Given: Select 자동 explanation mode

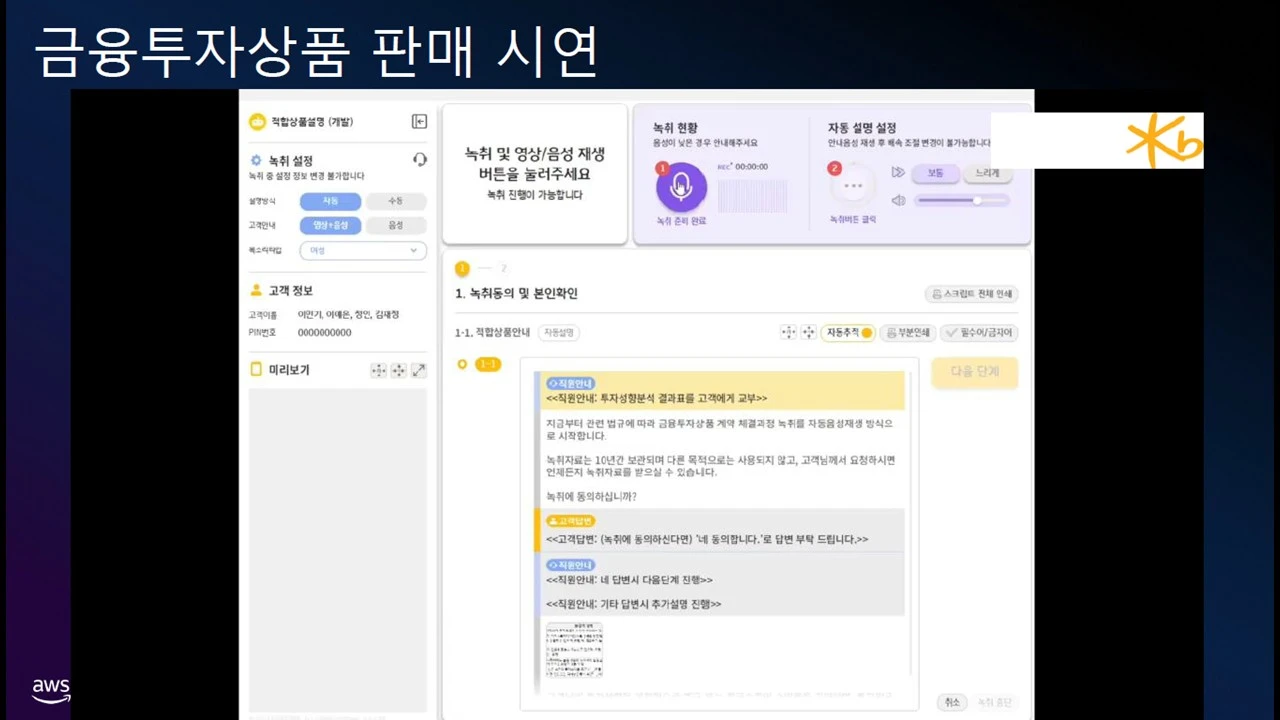Looking at the screenshot, I should click(330, 201).
